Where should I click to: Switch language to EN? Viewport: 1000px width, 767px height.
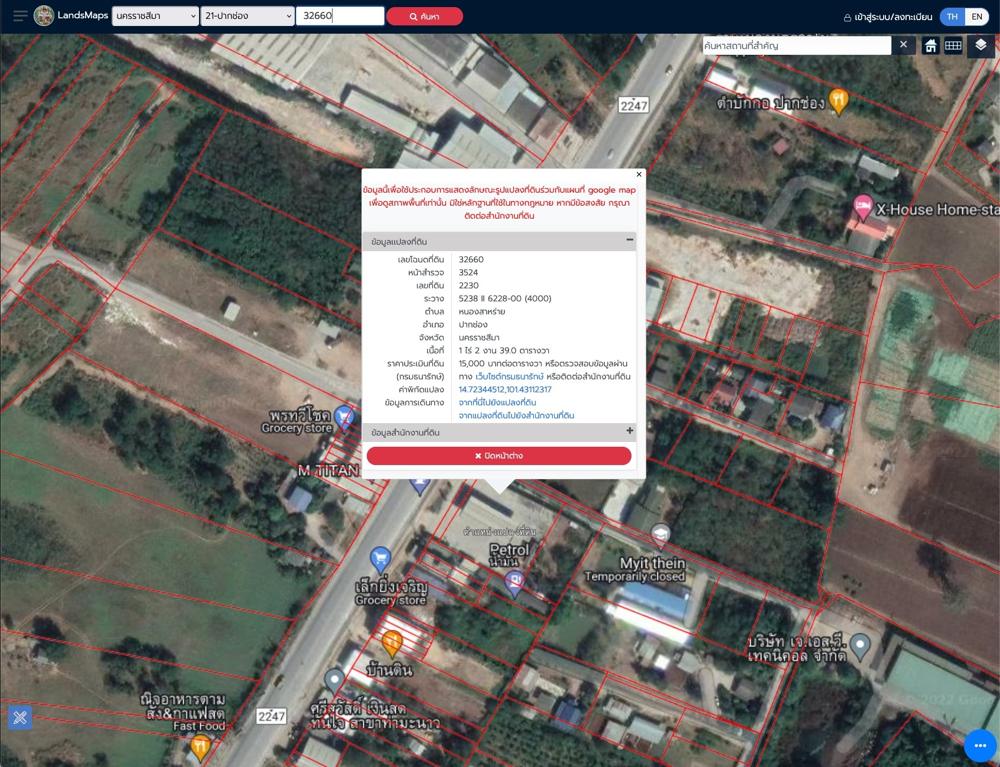point(976,17)
